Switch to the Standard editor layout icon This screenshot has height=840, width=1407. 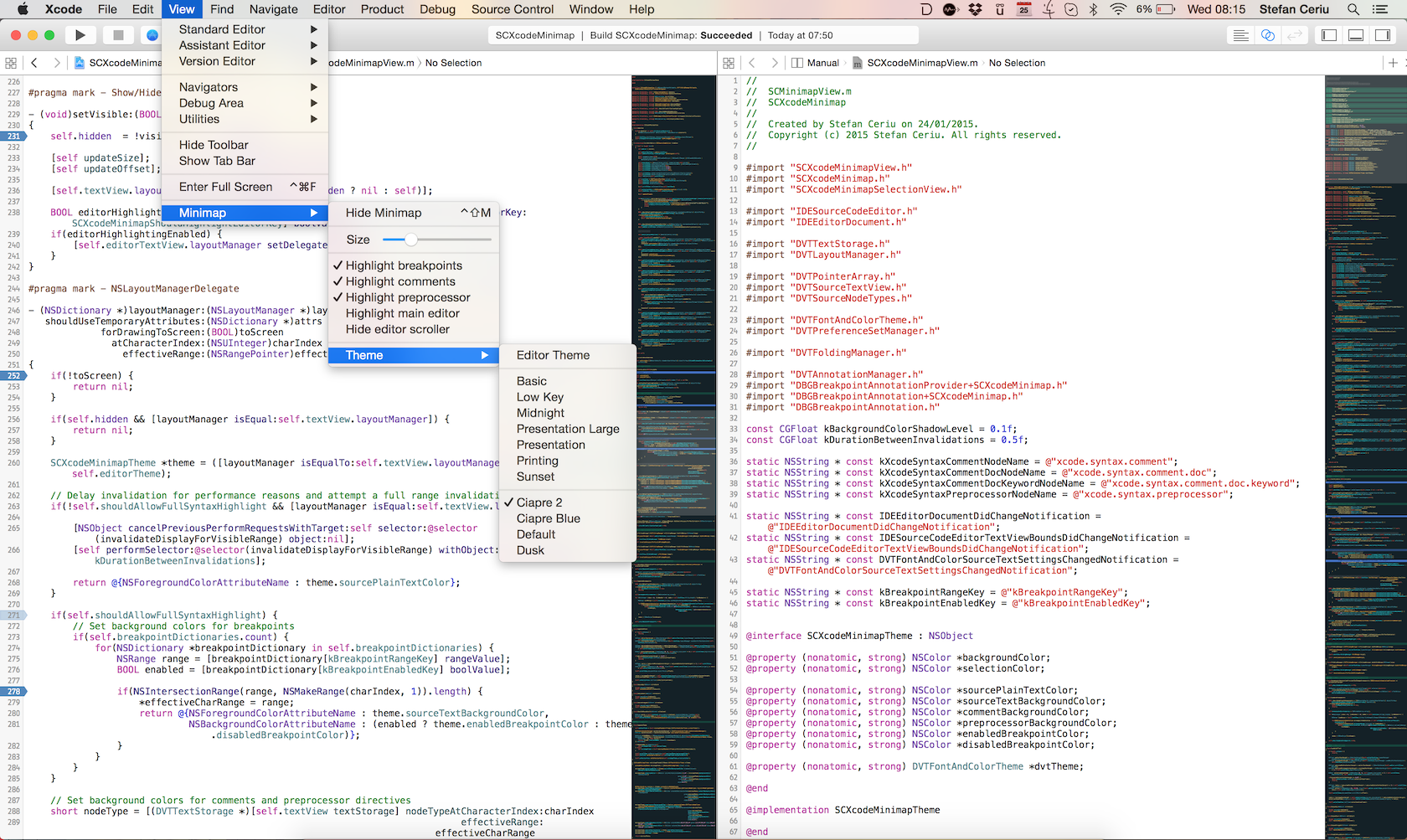pos(1240,35)
